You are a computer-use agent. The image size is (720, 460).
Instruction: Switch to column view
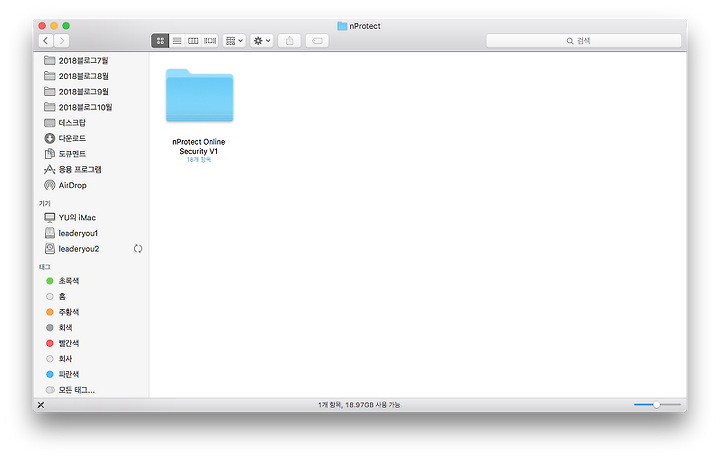point(193,41)
